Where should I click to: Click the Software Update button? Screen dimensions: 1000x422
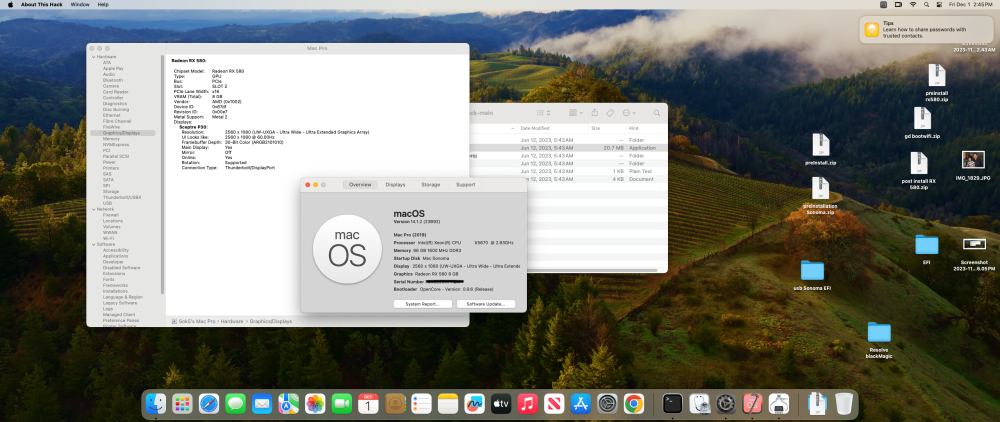(486, 304)
